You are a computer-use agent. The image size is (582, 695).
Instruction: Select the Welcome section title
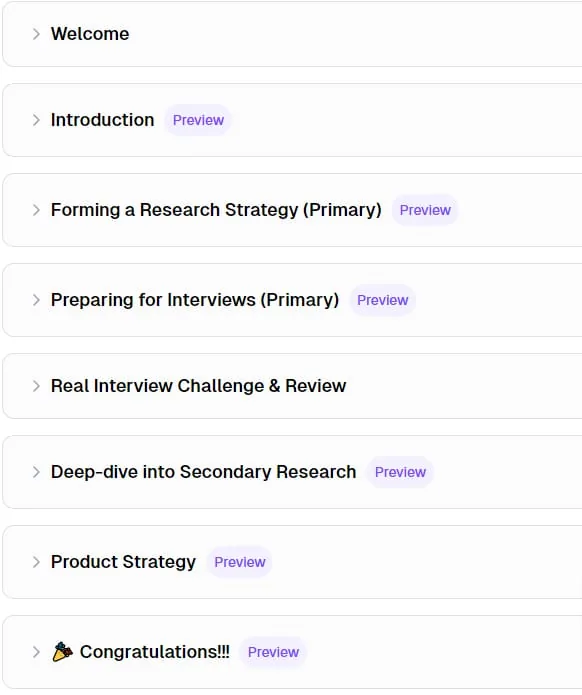tap(90, 34)
